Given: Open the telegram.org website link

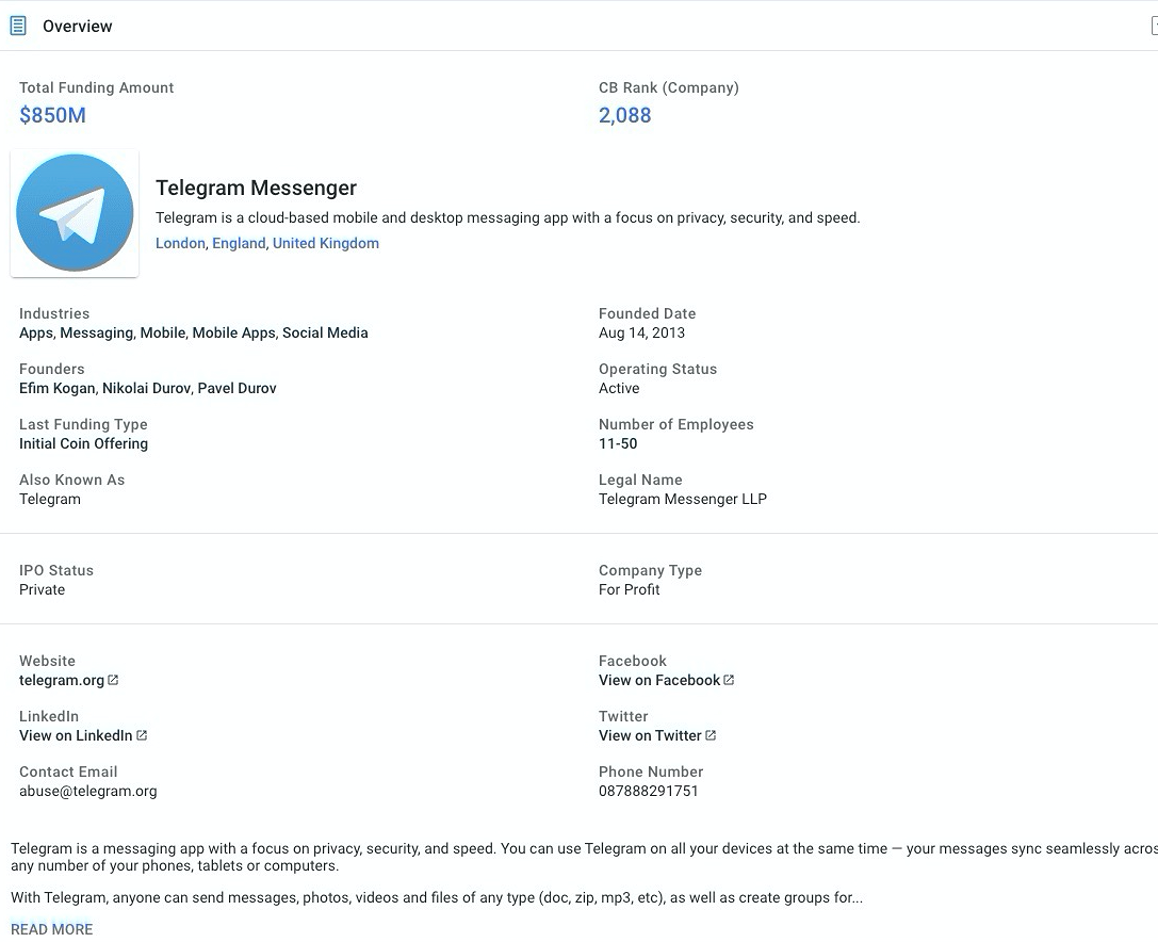Looking at the screenshot, I should point(61,680).
